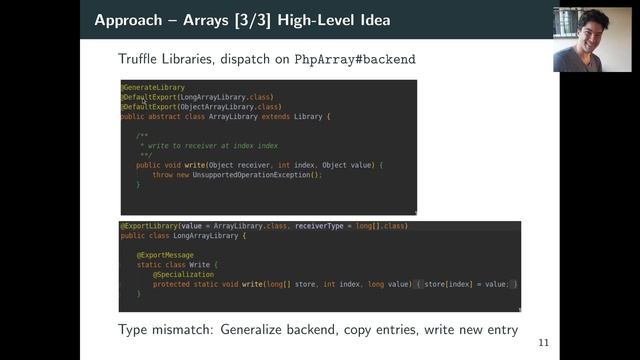The height and width of the screenshot is (360, 640).
Task: Click the speaker webcam thumbnail
Action: [592, 40]
